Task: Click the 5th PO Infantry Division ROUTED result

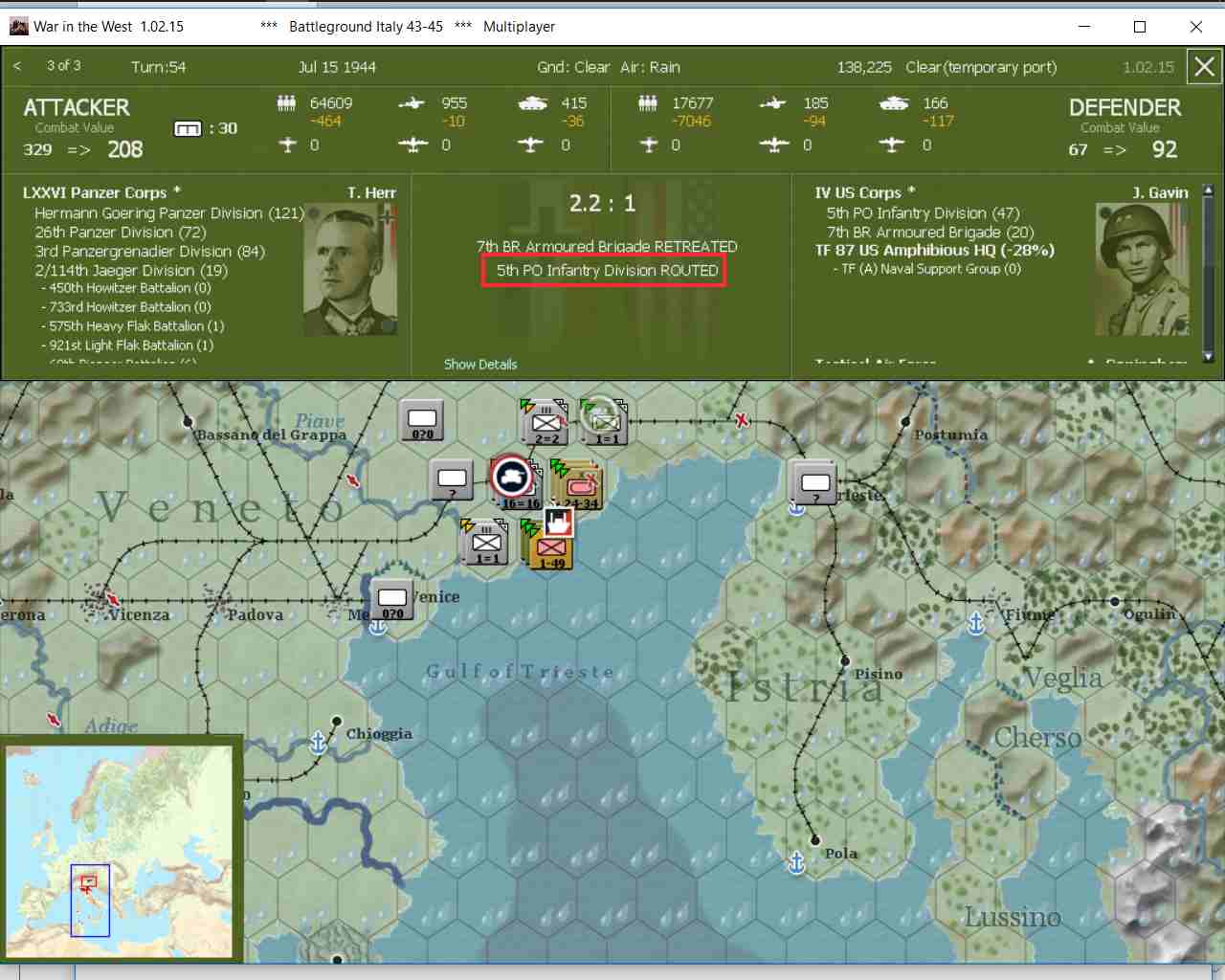Action: pos(607,271)
